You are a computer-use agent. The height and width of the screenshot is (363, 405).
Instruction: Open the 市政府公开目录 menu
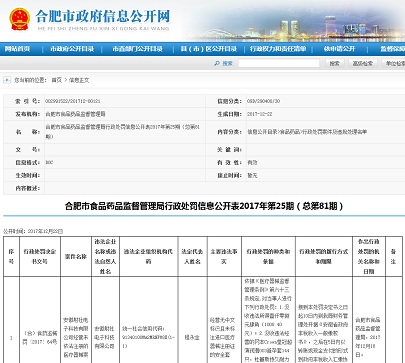coord(72,49)
